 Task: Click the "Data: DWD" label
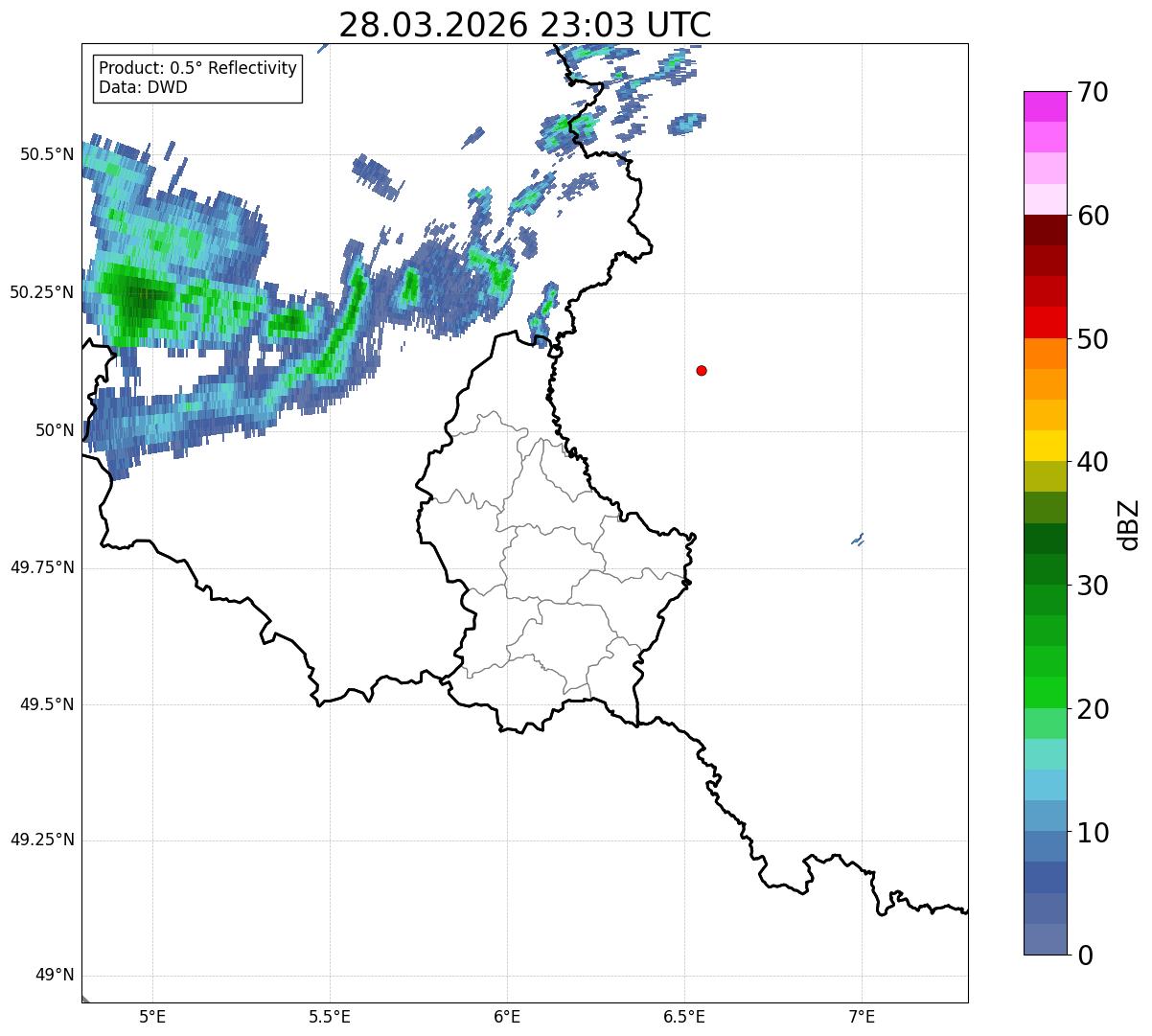point(143,87)
